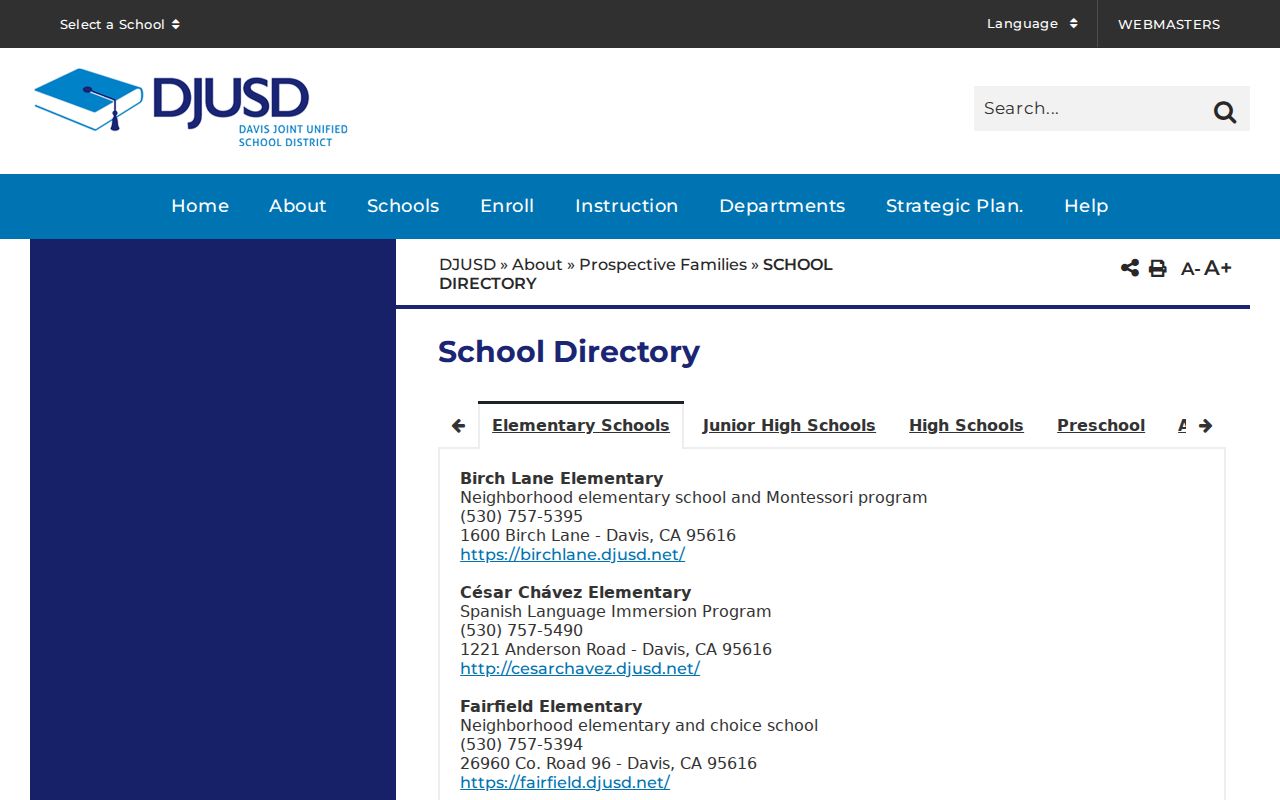Click phone number (530) 757-5395

(x=521, y=516)
